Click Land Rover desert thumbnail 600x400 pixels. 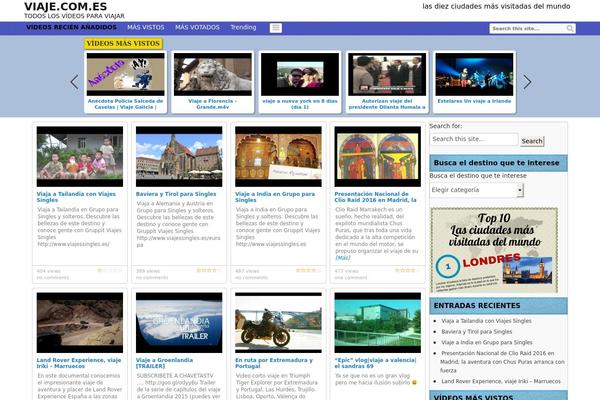(80, 323)
